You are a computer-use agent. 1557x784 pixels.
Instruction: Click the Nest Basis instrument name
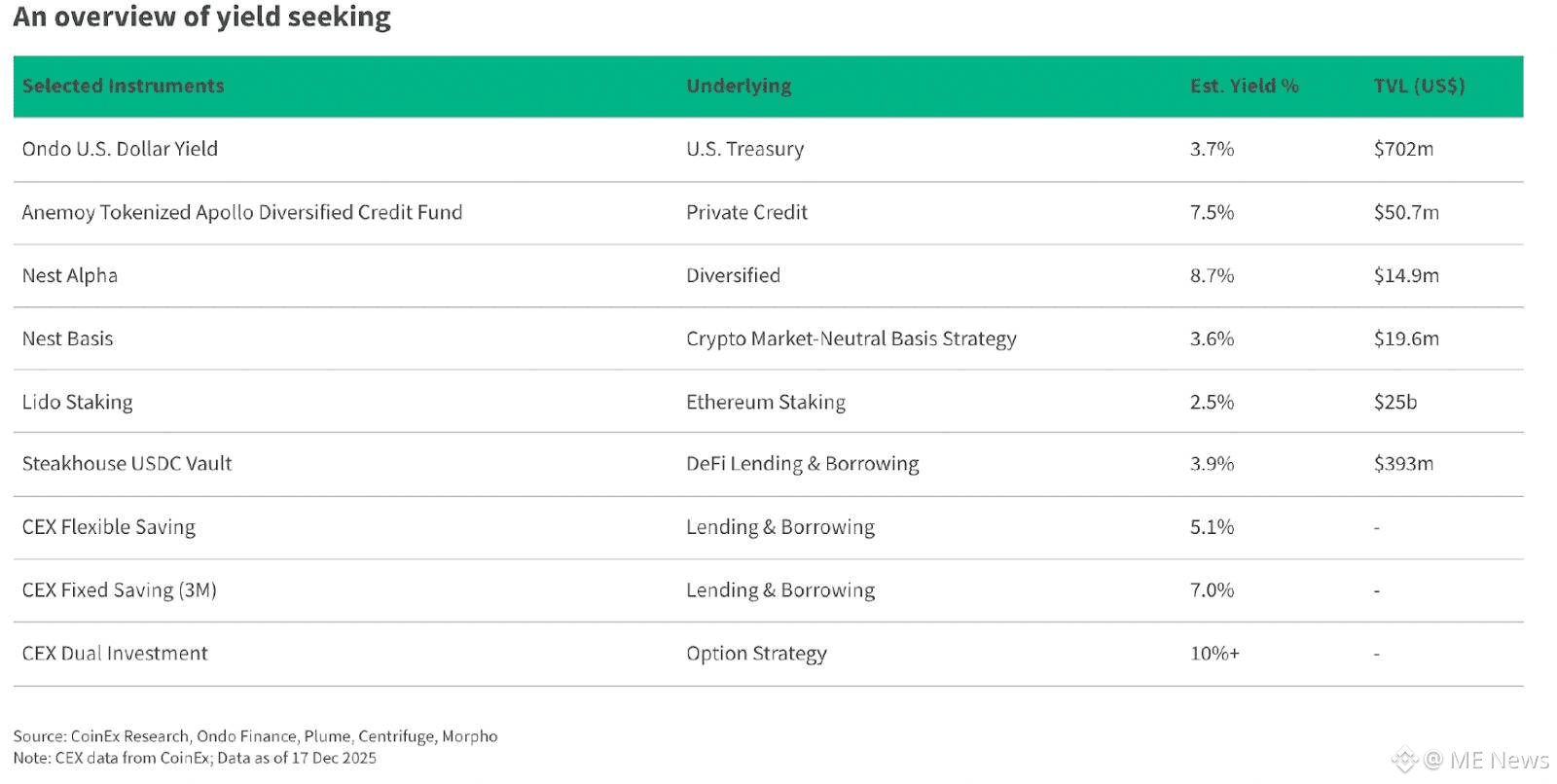(x=67, y=339)
